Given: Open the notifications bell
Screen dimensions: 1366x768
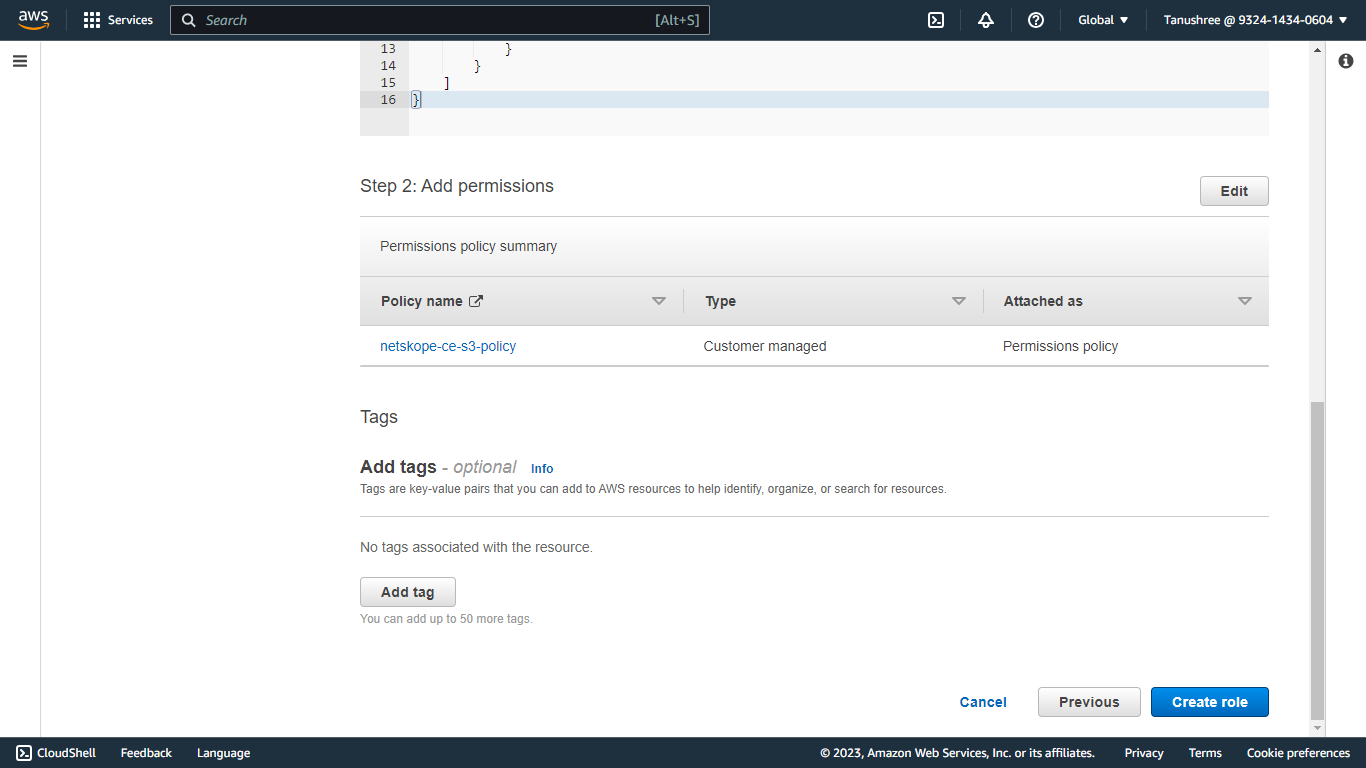Looking at the screenshot, I should tap(986, 20).
